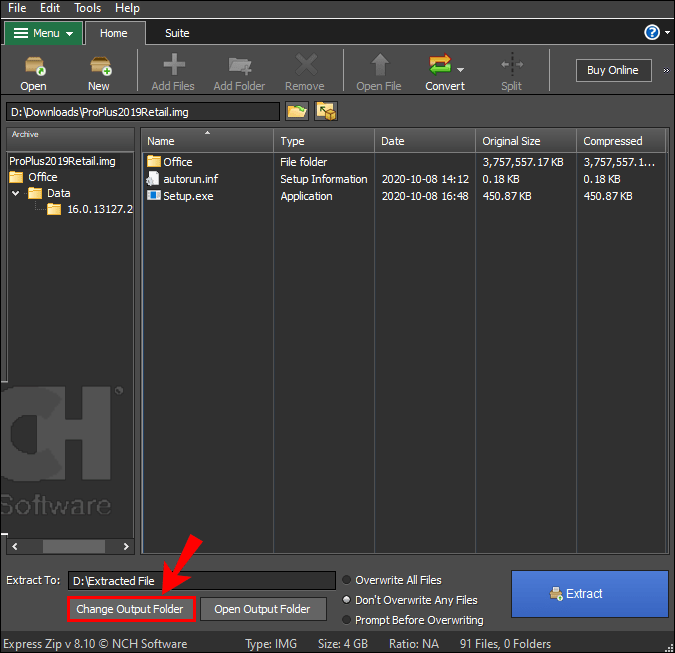Click the 3,757,557.17 KB original size cell
This screenshot has height=653, width=675.
click(x=523, y=162)
